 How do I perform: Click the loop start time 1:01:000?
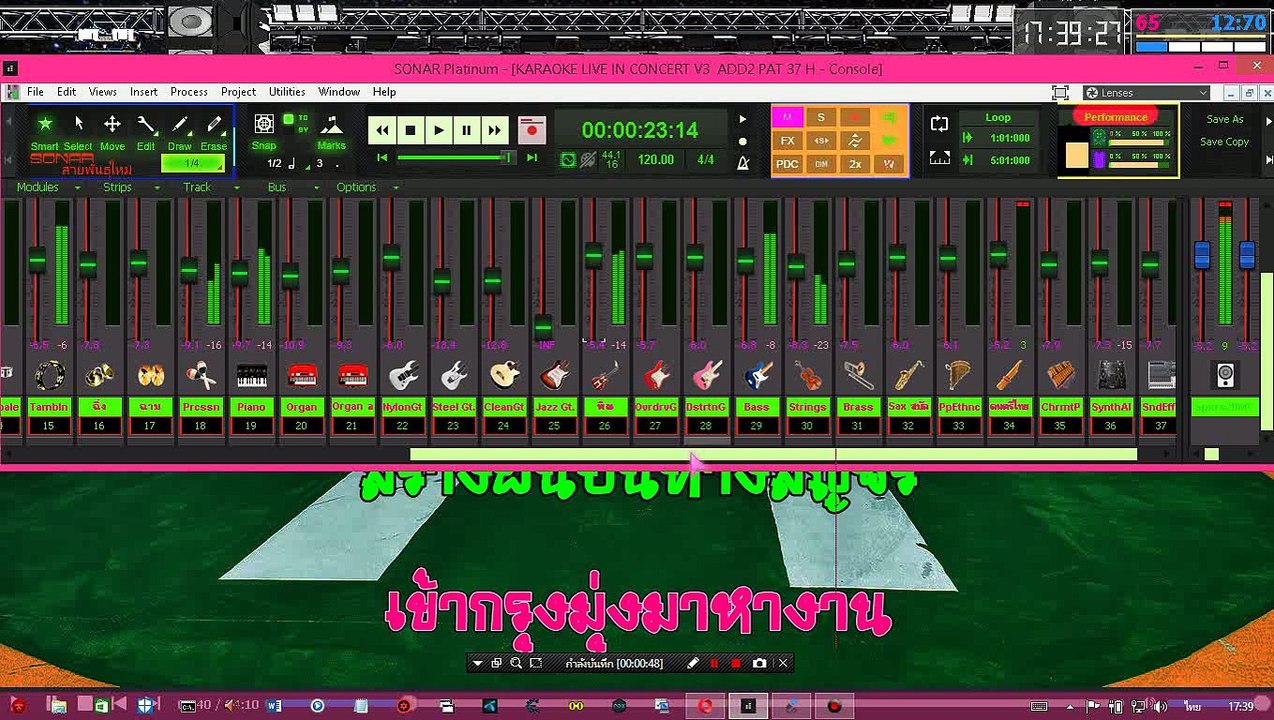tap(1010, 138)
